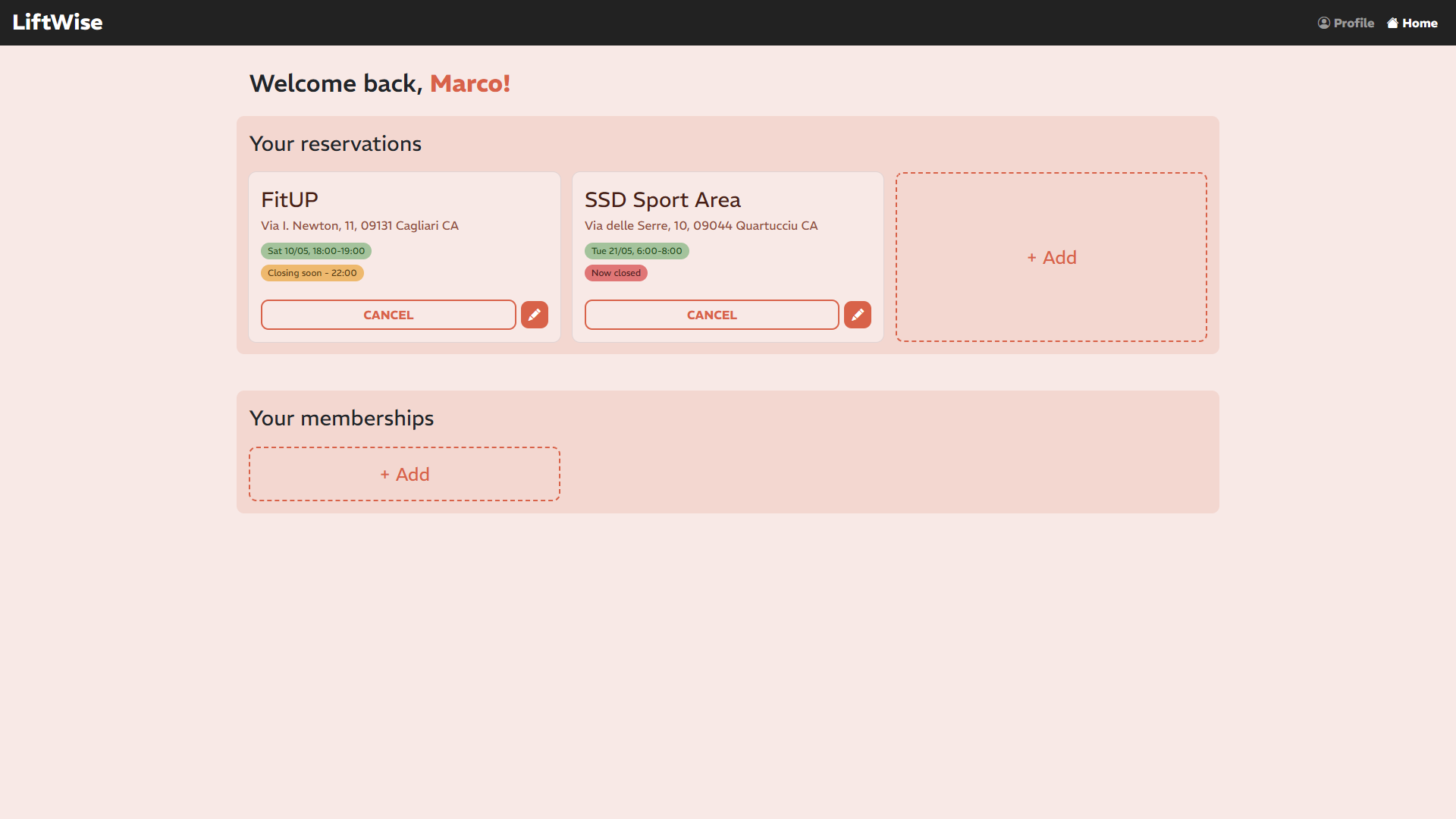The image size is (1456, 819).
Task: Click the Now closed status badge
Action: pos(616,273)
